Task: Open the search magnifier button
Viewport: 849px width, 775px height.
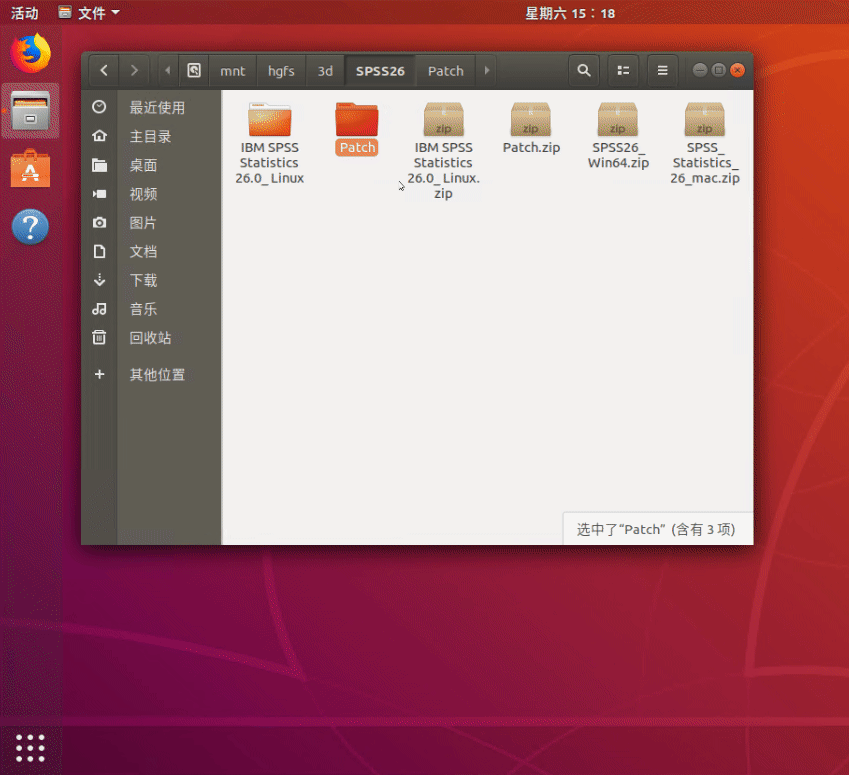Action: pos(584,70)
